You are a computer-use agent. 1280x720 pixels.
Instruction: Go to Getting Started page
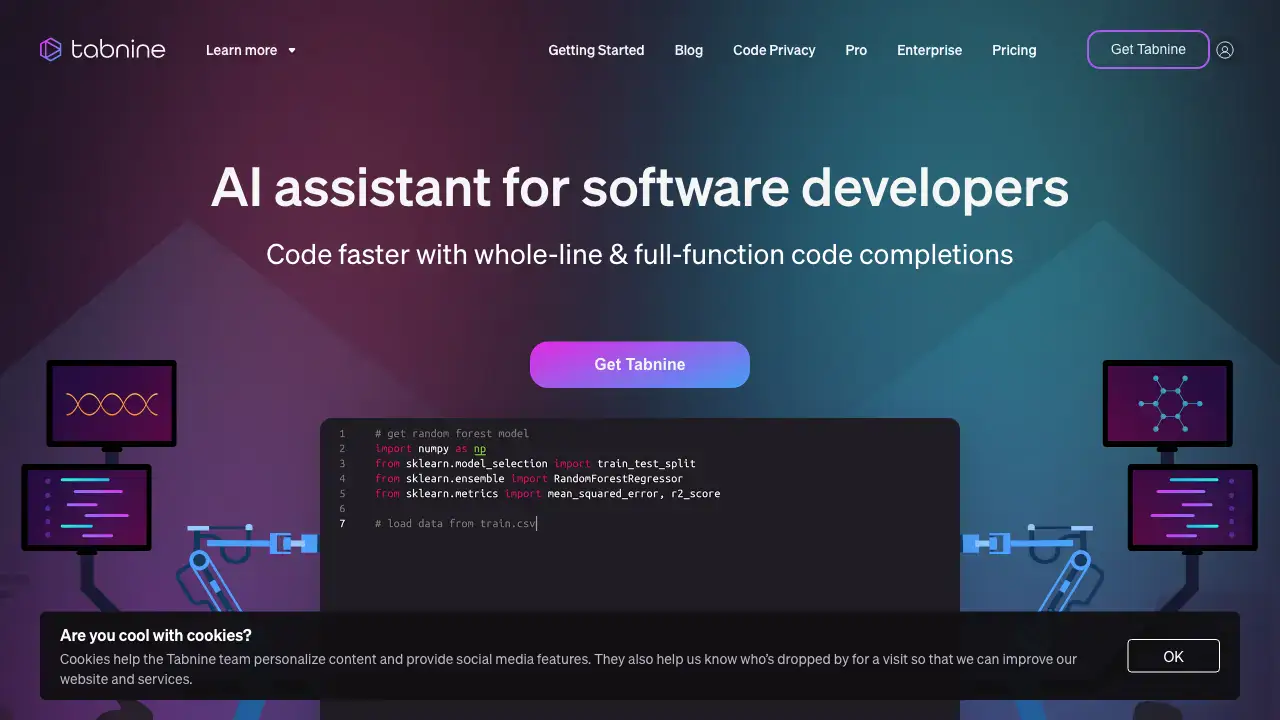(596, 50)
